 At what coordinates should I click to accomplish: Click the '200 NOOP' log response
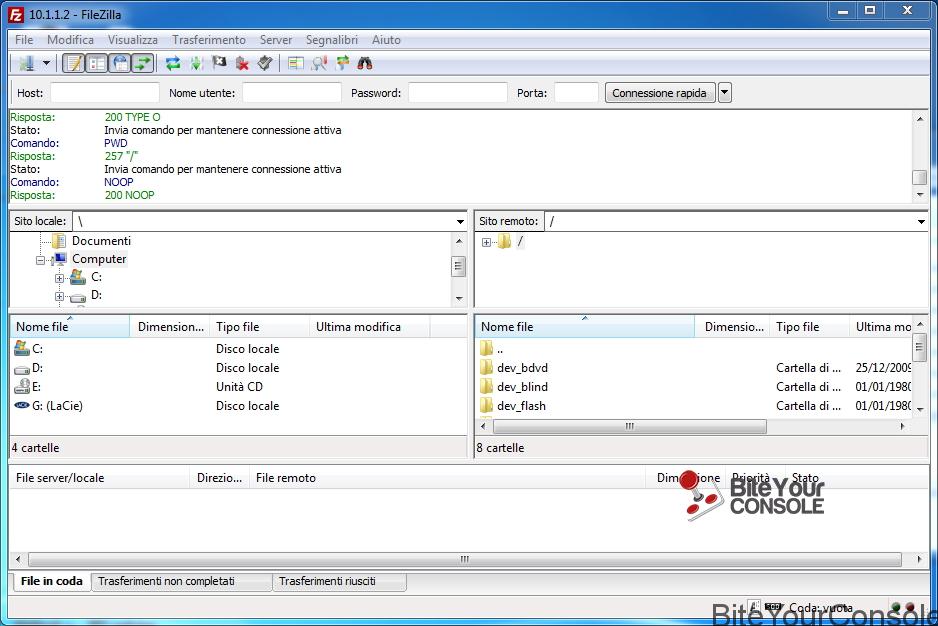click(x=129, y=195)
